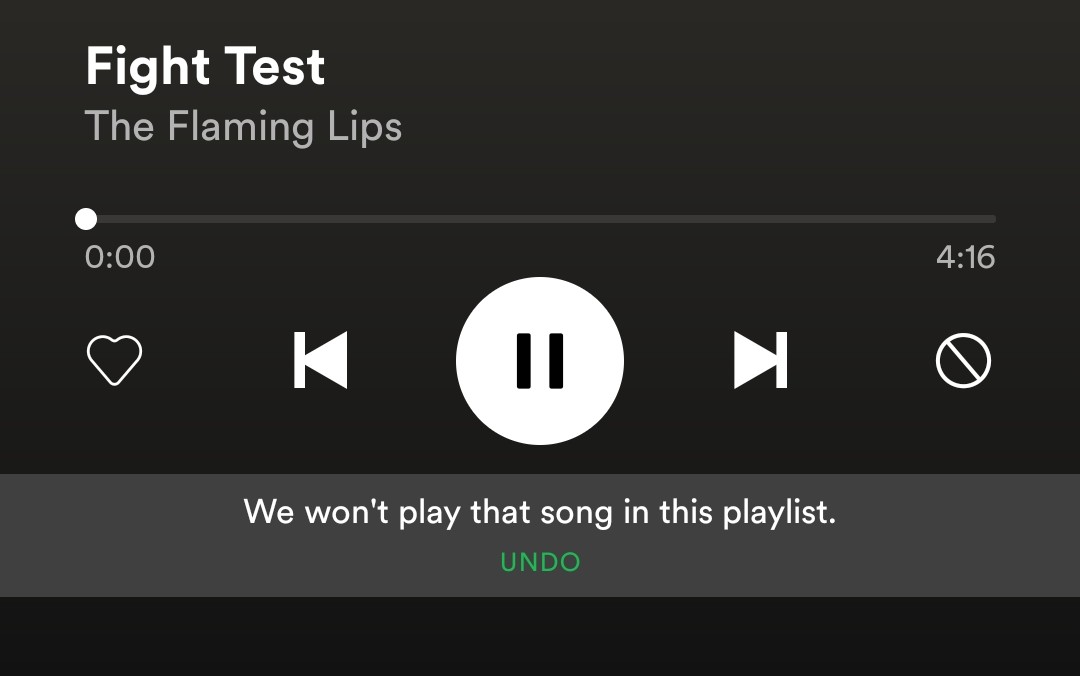
Task: Click the middle of the progress bar
Action: (540, 219)
